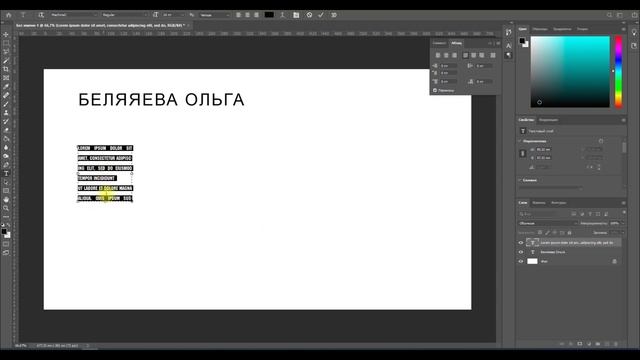The image size is (640, 360).
Task: Select the Brush tool
Action: point(6,104)
